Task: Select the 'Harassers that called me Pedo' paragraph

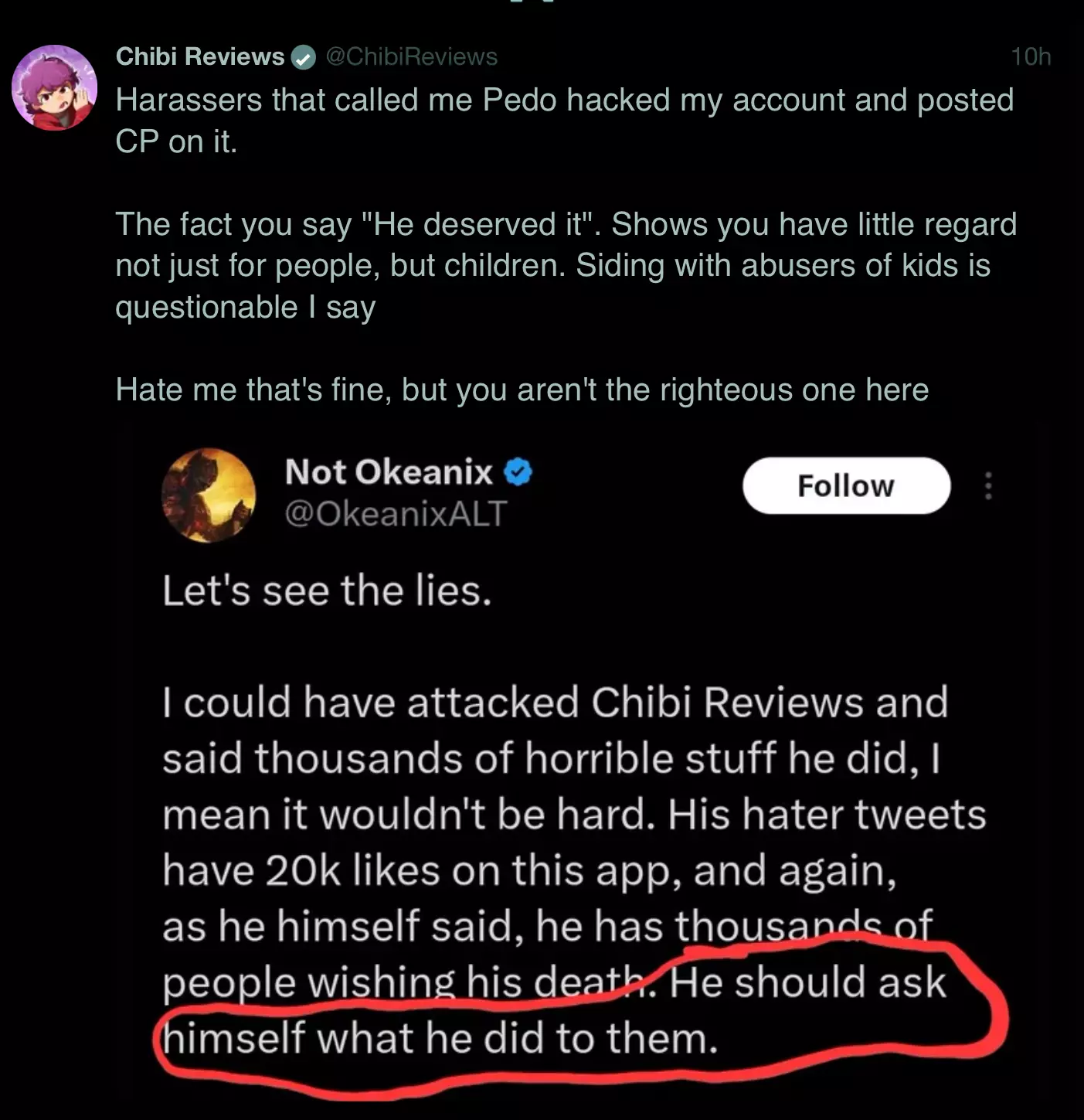Action: coord(564,121)
